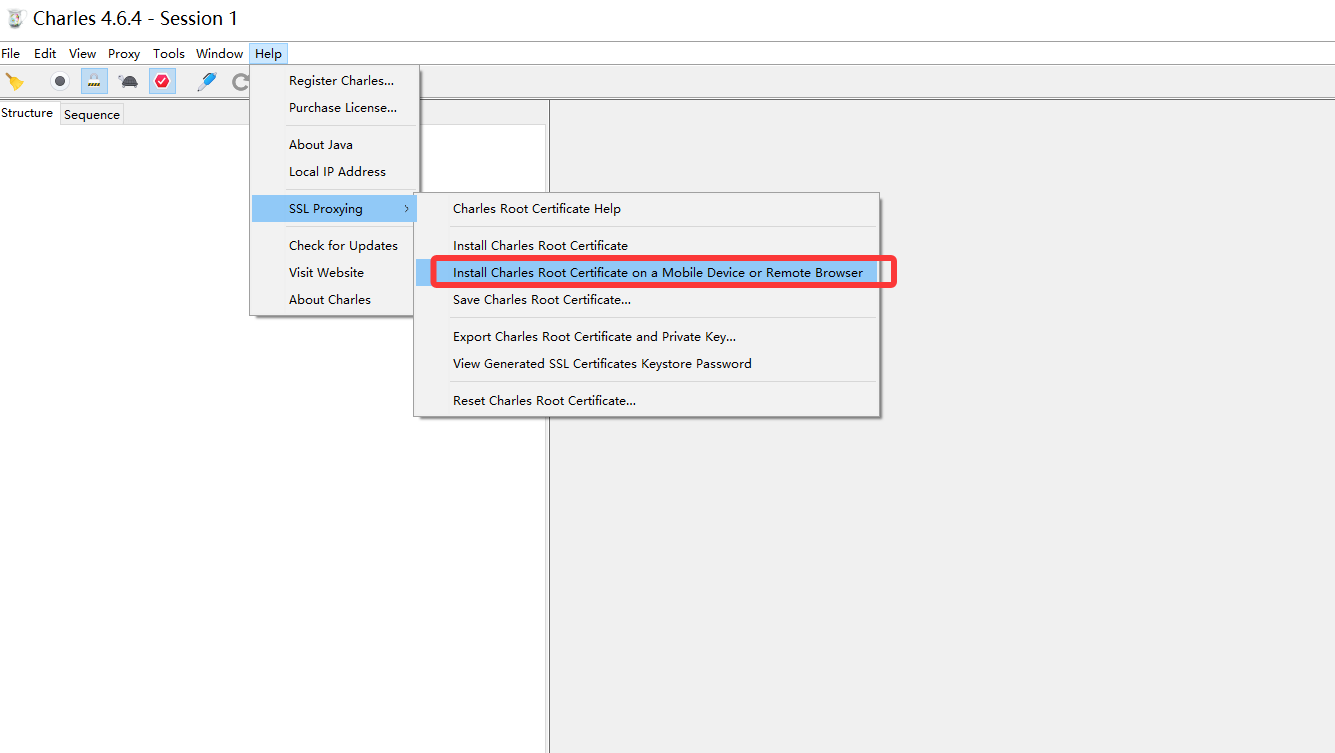
Task: Open the Proxy menu
Action: tap(124, 54)
